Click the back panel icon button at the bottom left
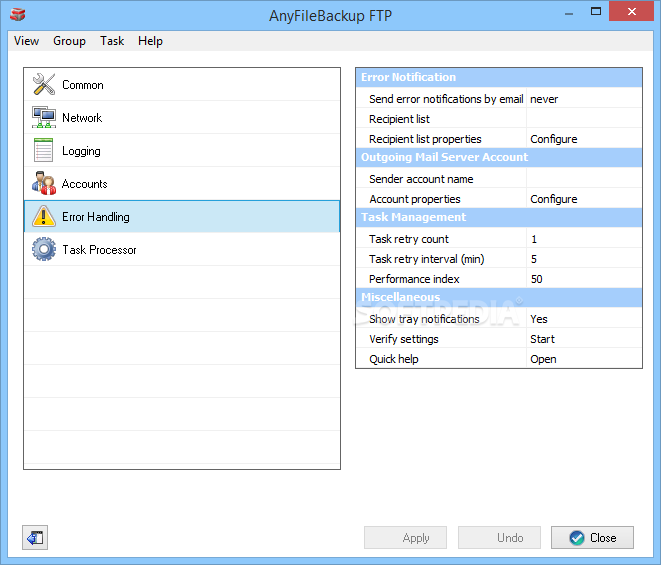Screen dimensions: 661x565 [35, 538]
